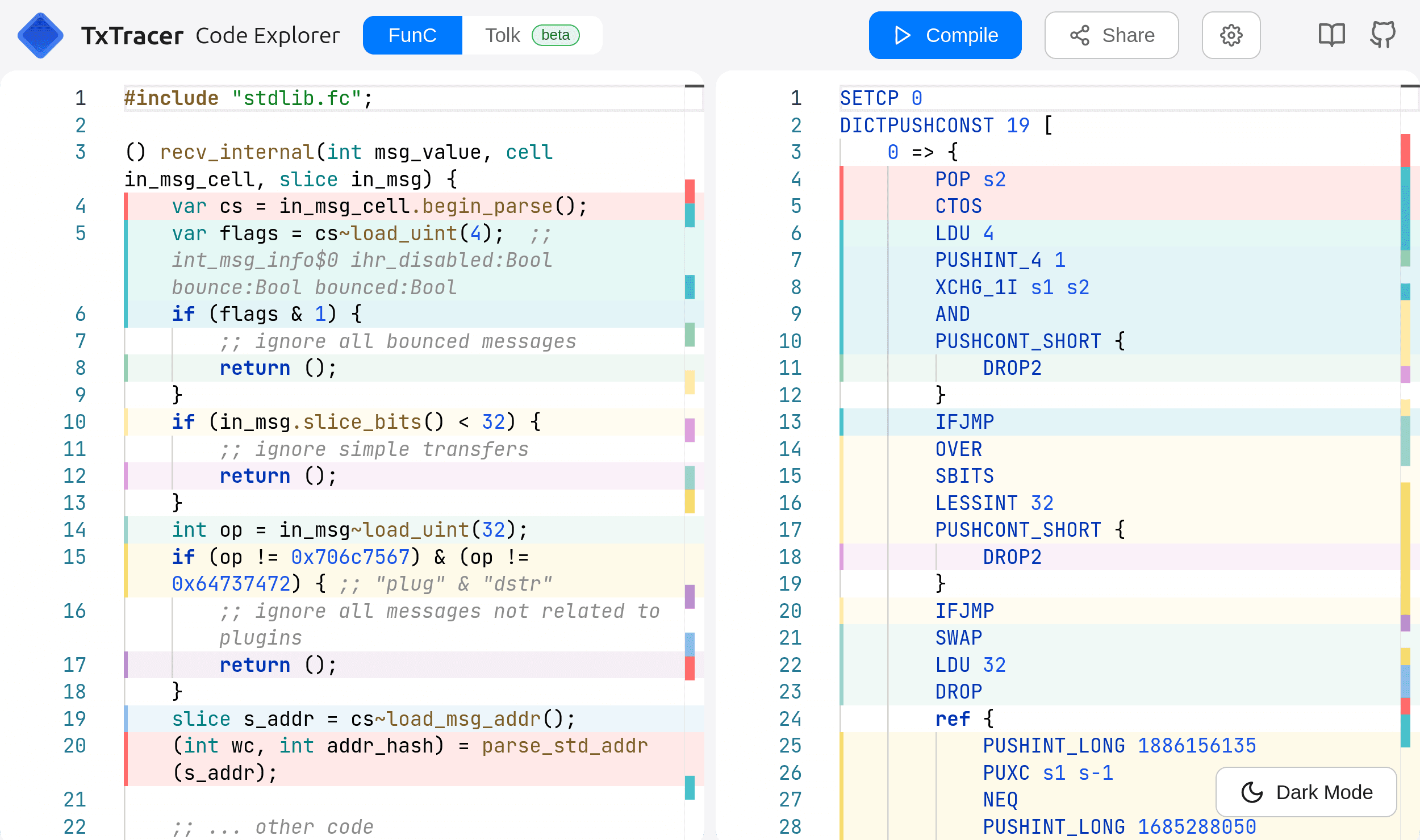Screen dimensions: 1420x840
Task: Click the moon icon in Dark Mode
Action: [x=1252, y=792]
